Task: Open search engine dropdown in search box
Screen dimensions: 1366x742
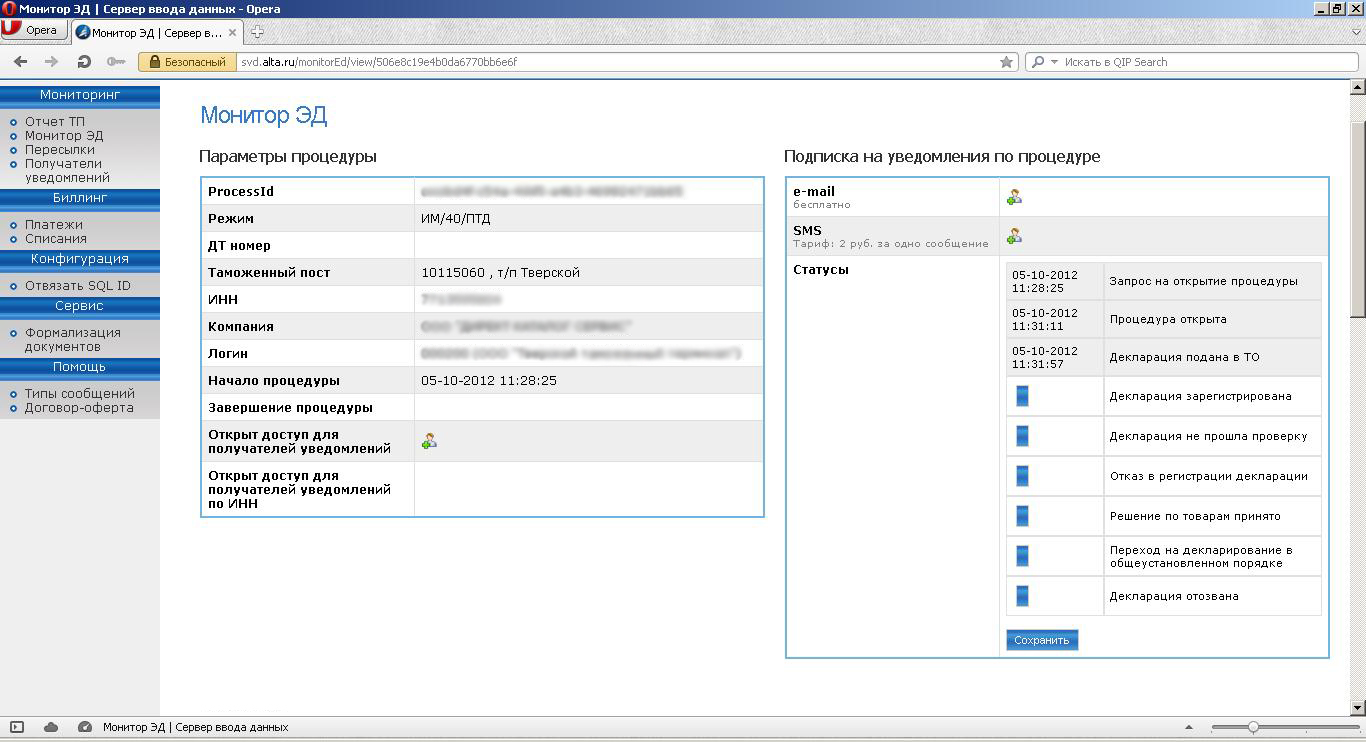Action: click(1044, 62)
